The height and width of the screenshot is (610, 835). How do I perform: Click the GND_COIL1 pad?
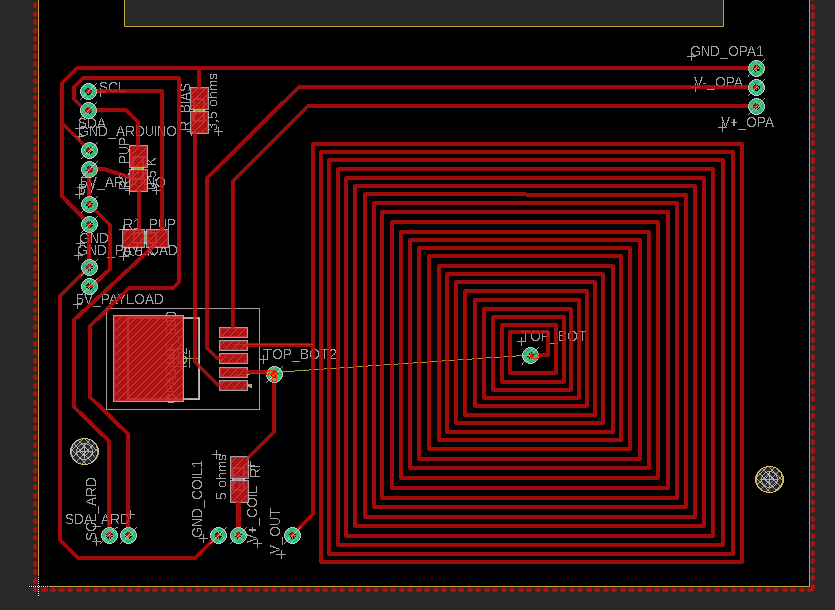(219, 536)
